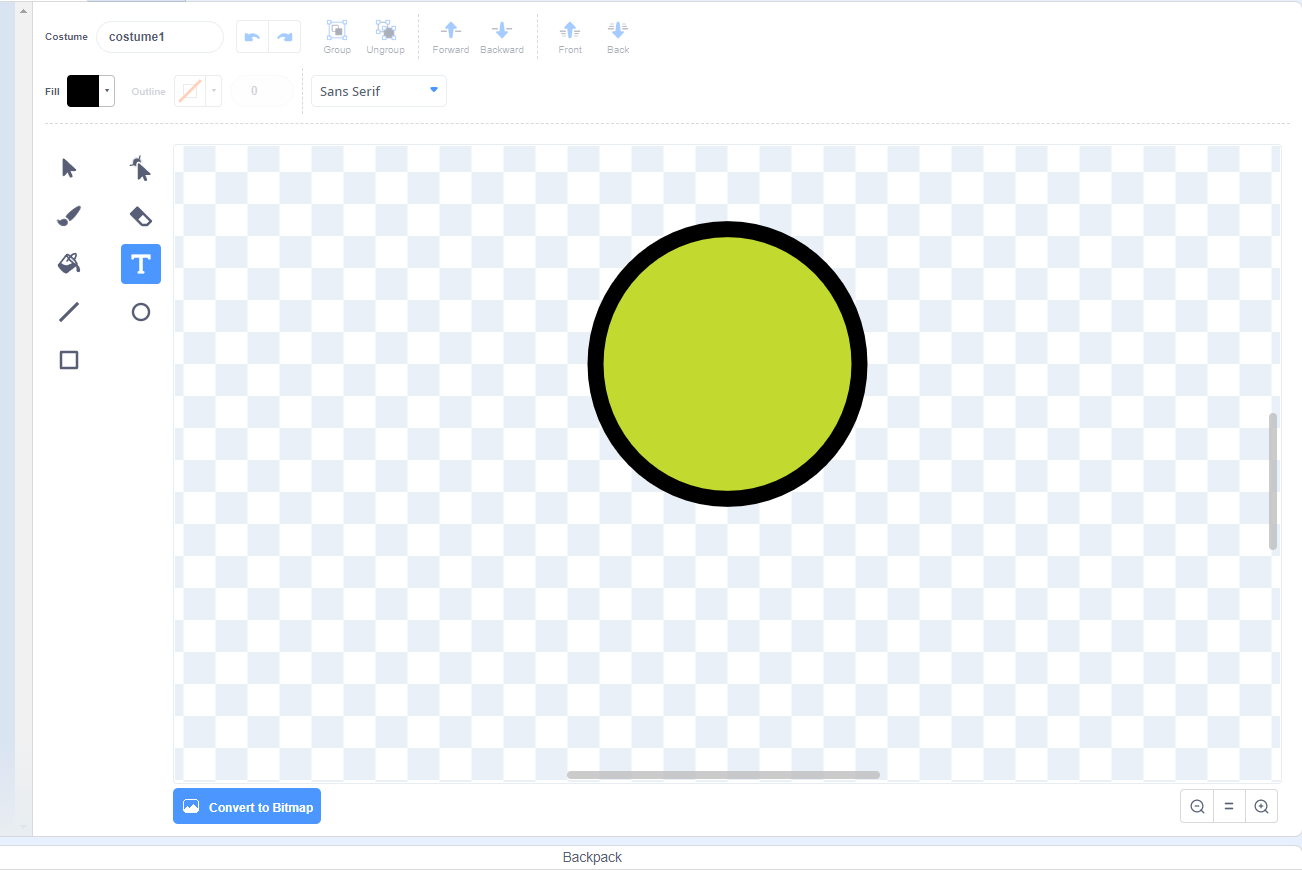The image size is (1302, 870).
Task: Click the costume1 name field
Action: click(x=159, y=36)
